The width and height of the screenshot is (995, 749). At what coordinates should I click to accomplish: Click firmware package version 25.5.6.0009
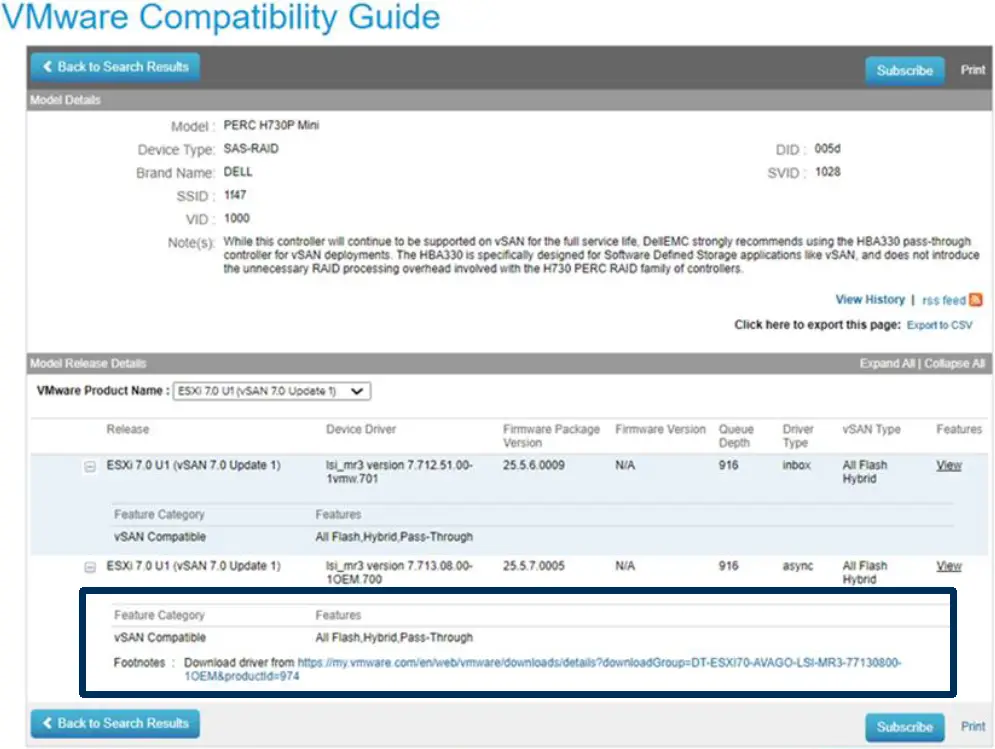click(x=534, y=465)
